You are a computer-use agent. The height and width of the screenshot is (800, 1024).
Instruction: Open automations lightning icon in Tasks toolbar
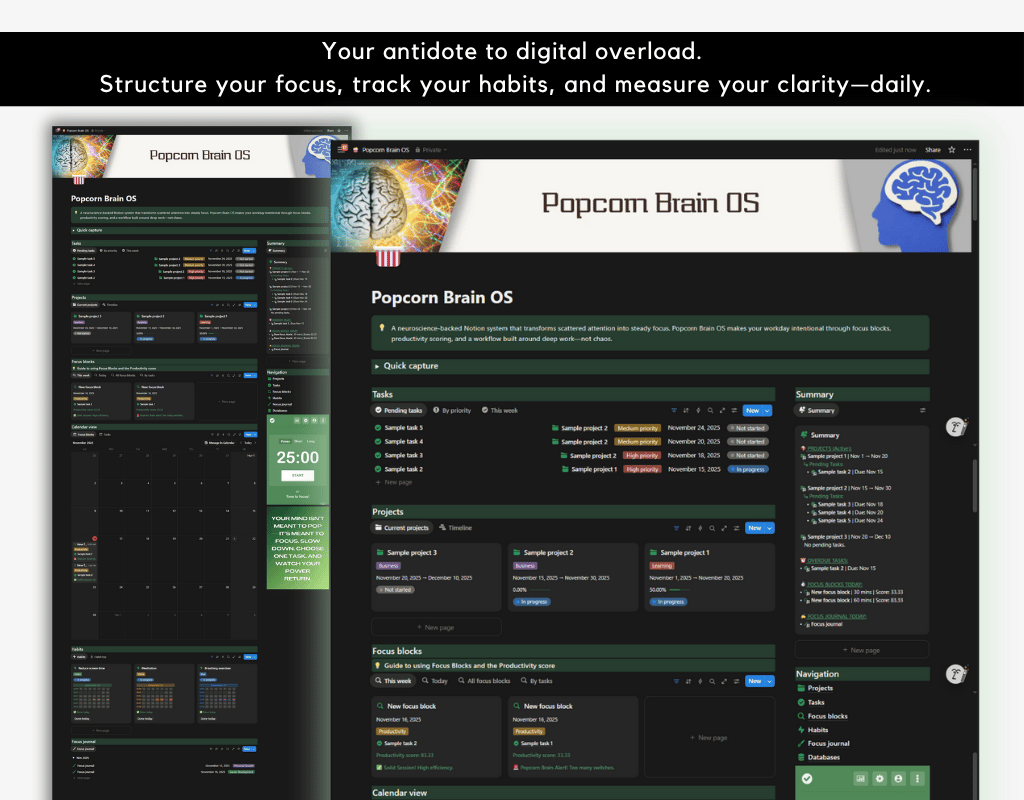click(x=698, y=410)
